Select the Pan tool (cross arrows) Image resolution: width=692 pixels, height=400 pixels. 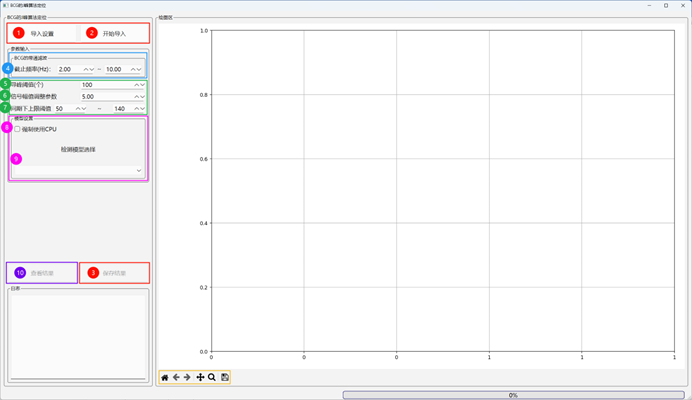pos(200,377)
